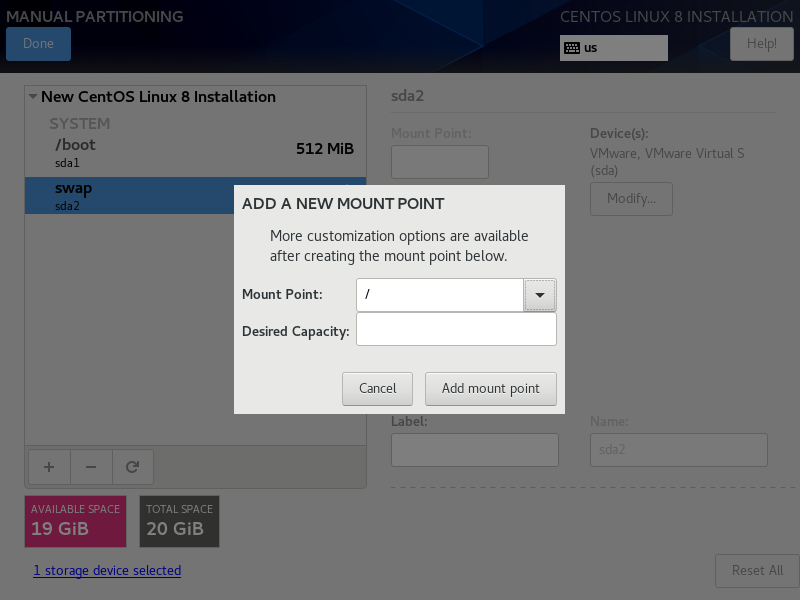The height and width of the screenshot is (600, 800).
Task: Click the Modify... devices button
Action: point(631,199)
